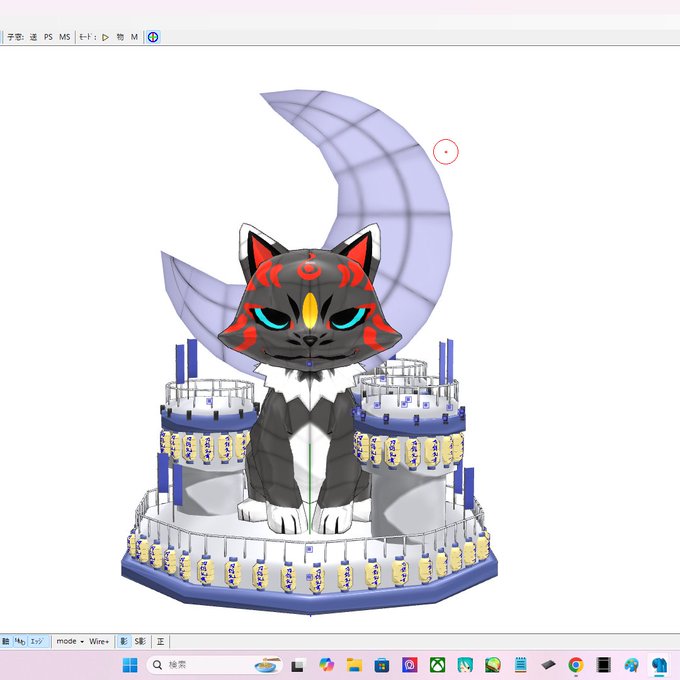Open the dark tablet icon in taskbar
Screen dimensions: 680x680
[548, 665]
